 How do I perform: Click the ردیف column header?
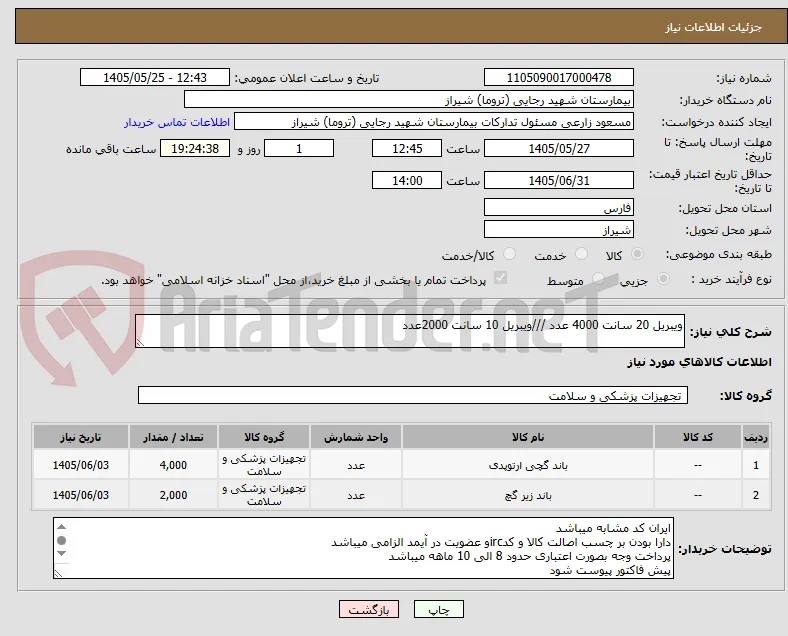[755, 437]
